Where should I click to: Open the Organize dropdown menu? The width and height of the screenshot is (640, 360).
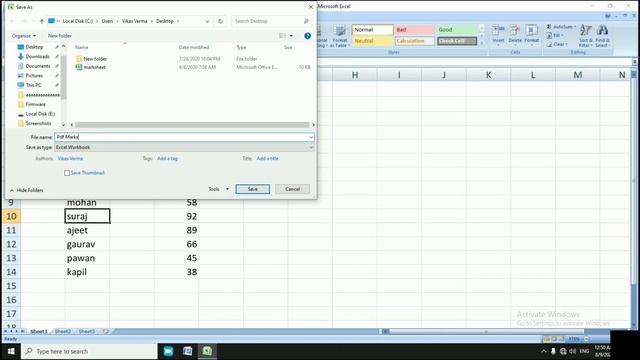point(24,36)
